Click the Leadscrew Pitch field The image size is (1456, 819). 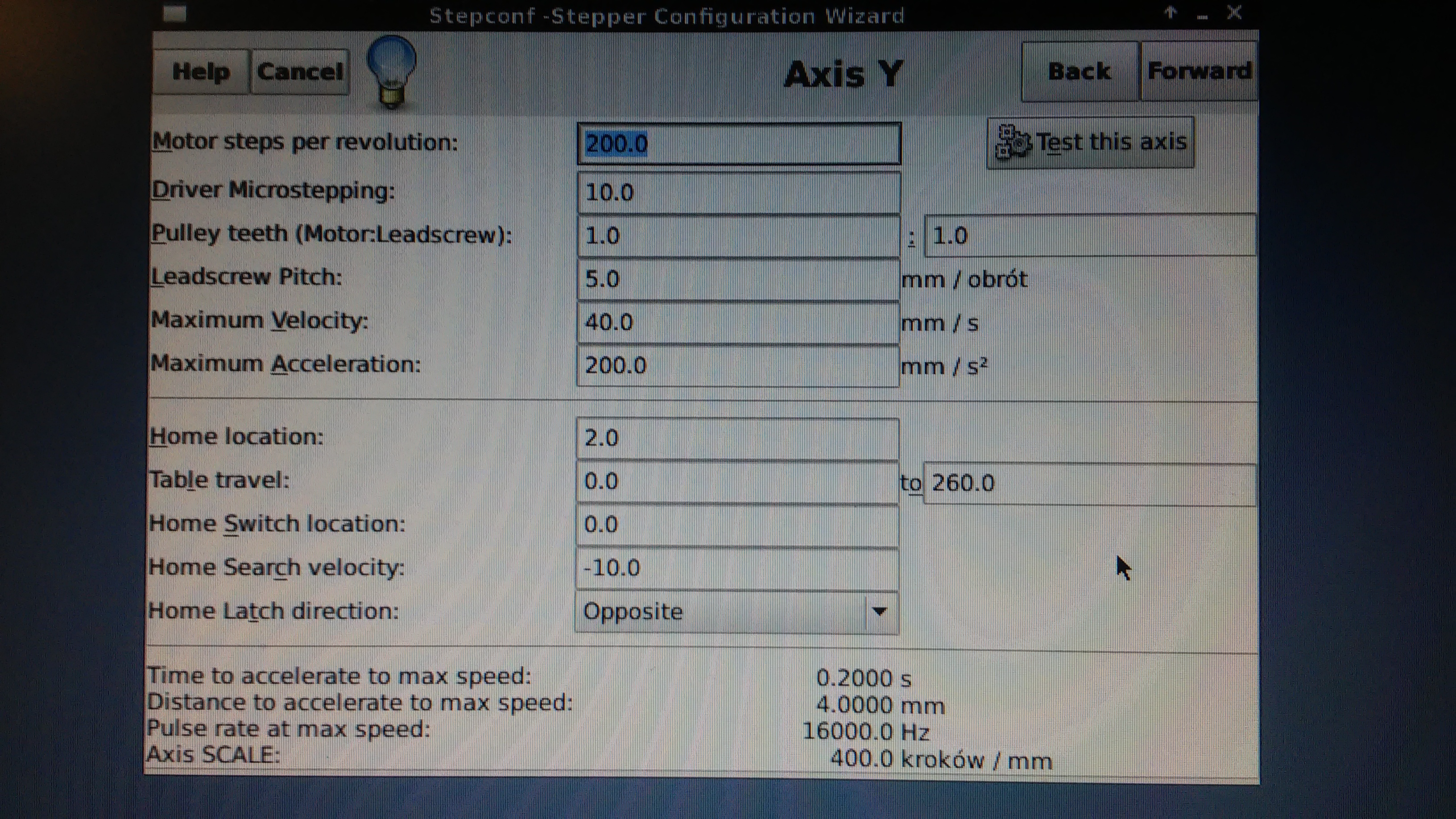[738, 279]
